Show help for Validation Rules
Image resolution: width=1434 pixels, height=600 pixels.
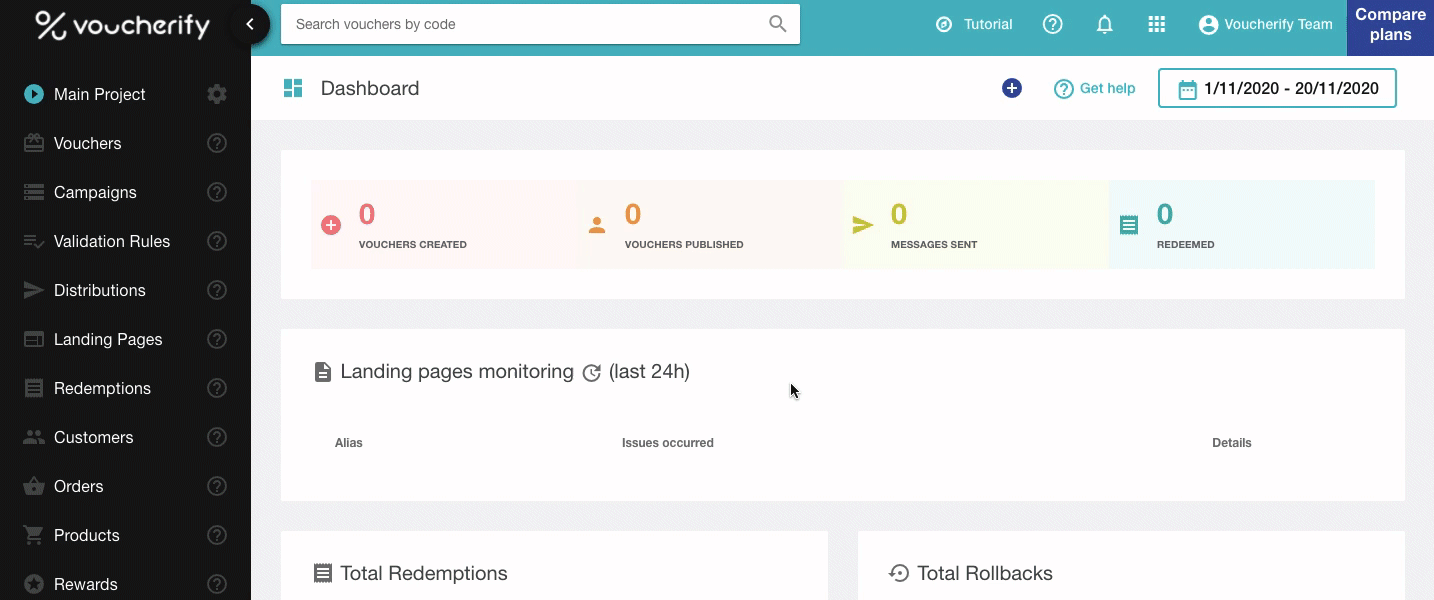click(x=217, y=241)
